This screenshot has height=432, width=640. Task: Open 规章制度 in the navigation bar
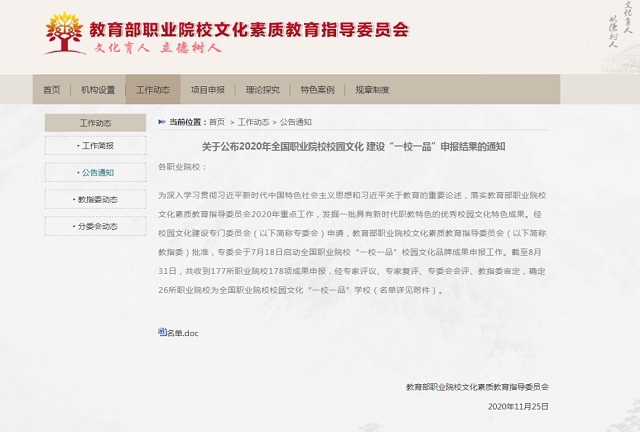372,90
